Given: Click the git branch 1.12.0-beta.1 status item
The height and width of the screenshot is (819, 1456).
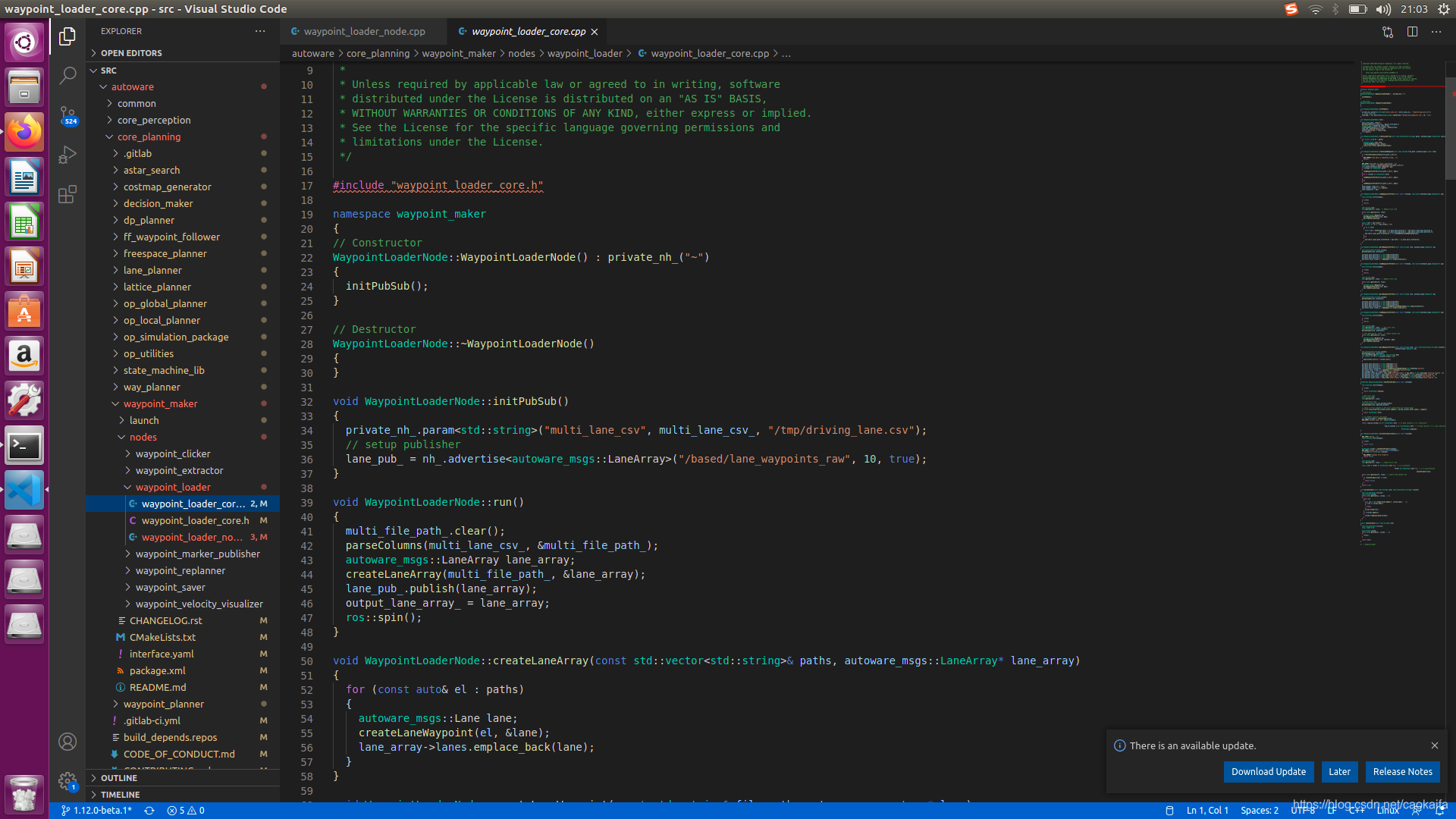Looking at the screenshot, I should pyautogui.click(x=96, y=811).
